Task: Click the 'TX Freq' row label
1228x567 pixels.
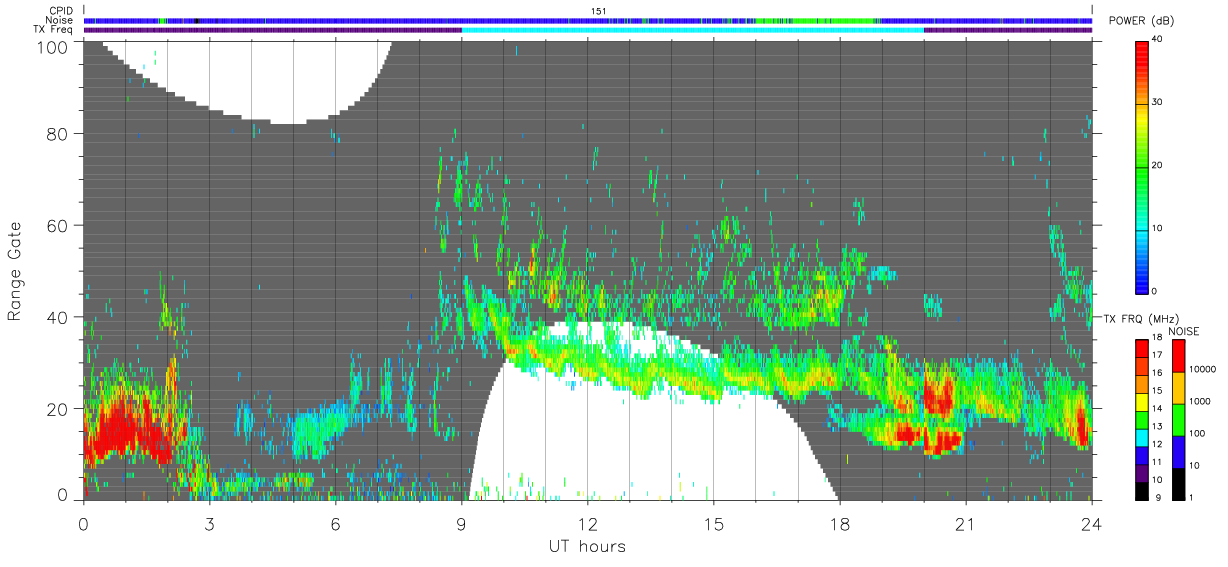Action: pyautogui.click(x=54, y=30)
